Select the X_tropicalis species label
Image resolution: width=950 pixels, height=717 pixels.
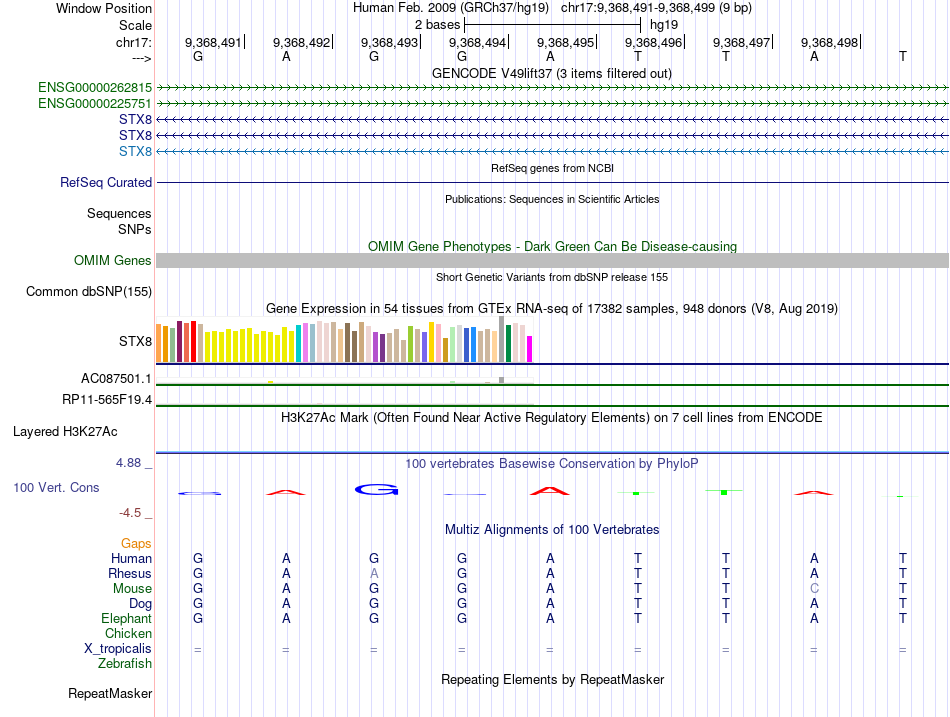click(x=118, y=649)
